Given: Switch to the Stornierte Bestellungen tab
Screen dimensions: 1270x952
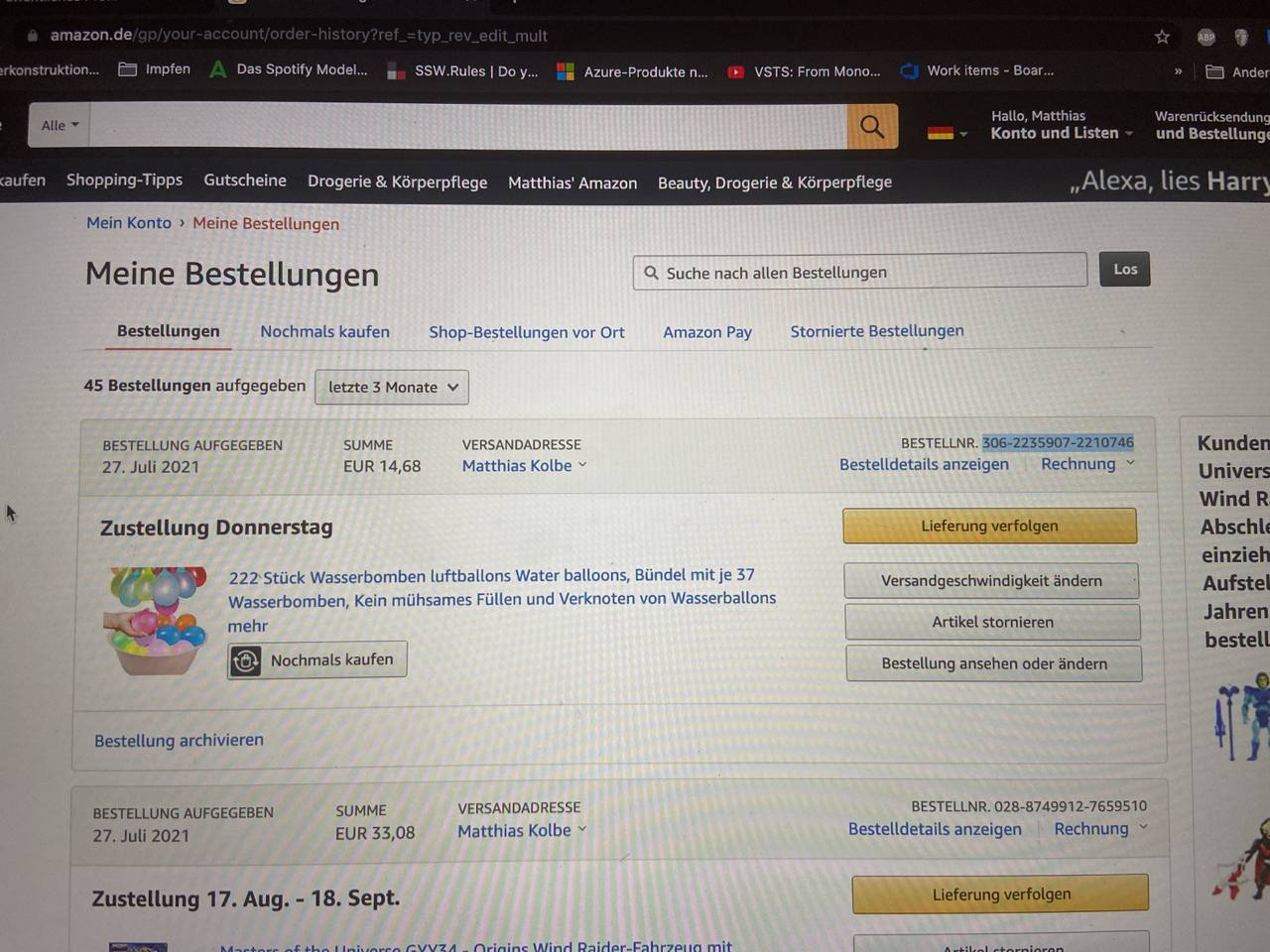Looking at the screenshot, I should [877, 331].
